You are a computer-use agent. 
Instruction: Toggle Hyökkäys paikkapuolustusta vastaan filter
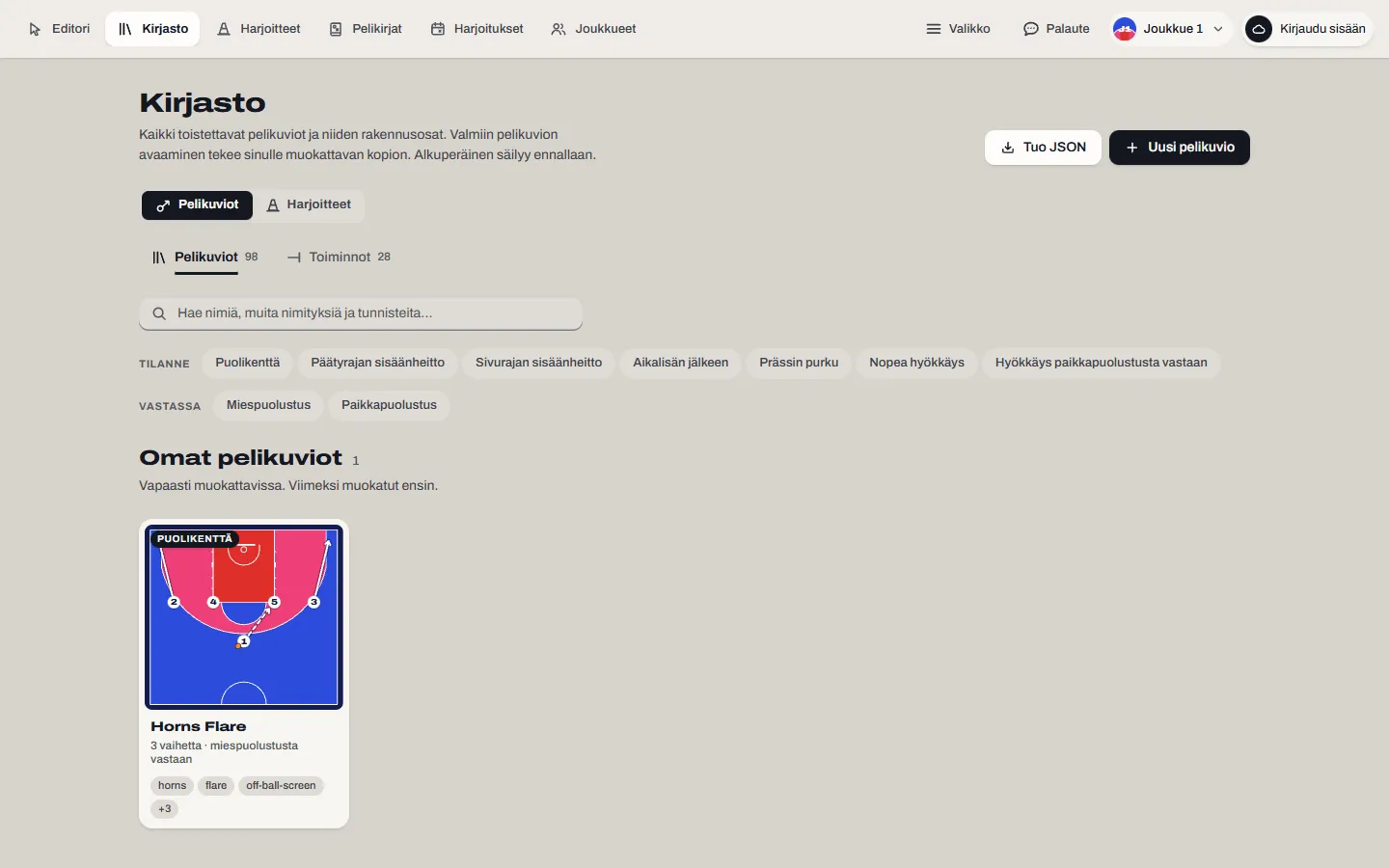coord(1101,363)
